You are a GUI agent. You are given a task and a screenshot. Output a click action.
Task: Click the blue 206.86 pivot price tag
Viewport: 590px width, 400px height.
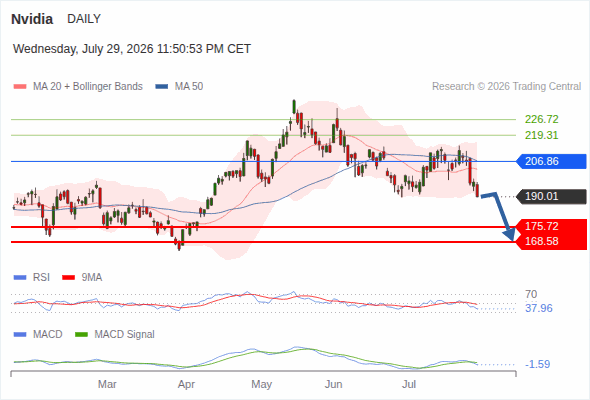pyautogui.click(x=551, y=161)
